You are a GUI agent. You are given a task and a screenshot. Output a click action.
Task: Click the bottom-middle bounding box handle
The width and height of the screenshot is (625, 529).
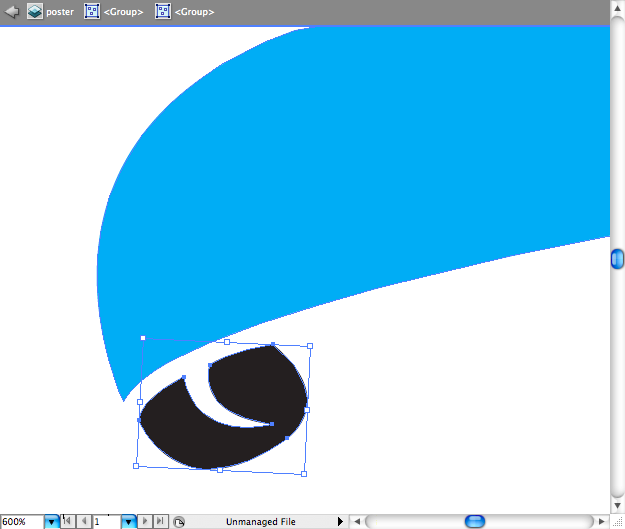pos(220,470)
